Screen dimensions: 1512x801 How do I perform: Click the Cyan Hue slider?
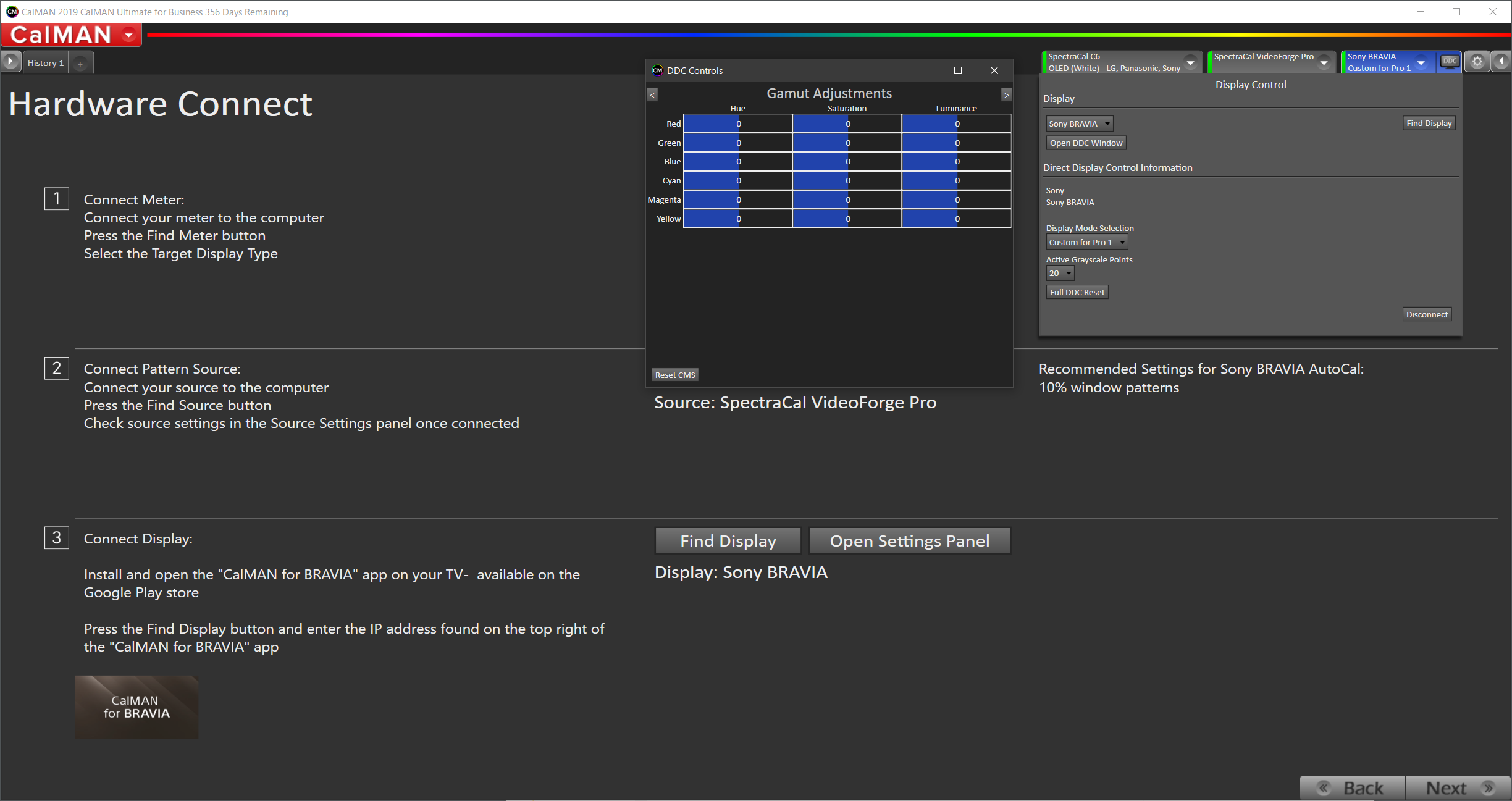737,180
